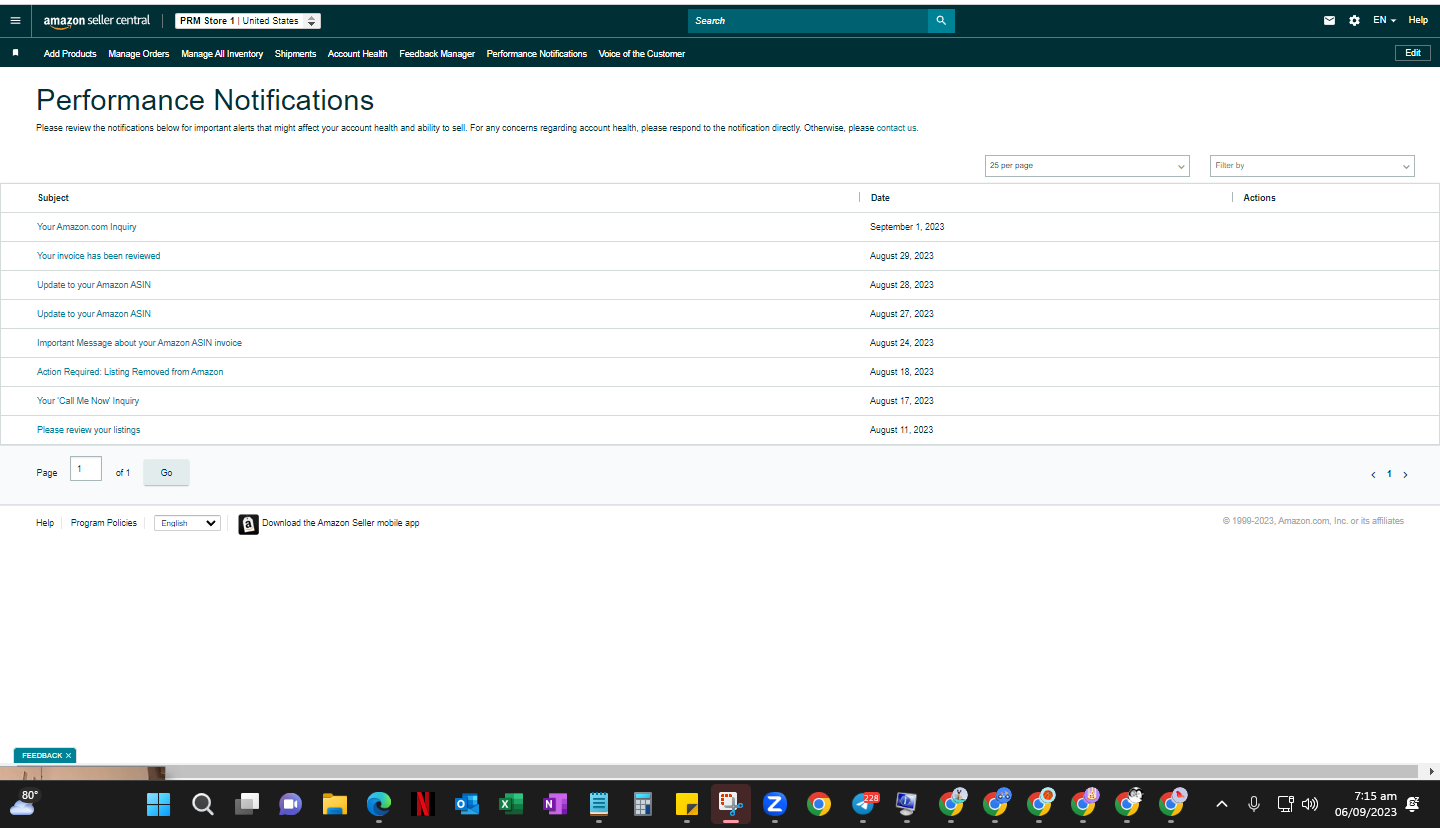Open OneNote from the taskbar
Viewport: 1440px width, 828px height.
555,804
